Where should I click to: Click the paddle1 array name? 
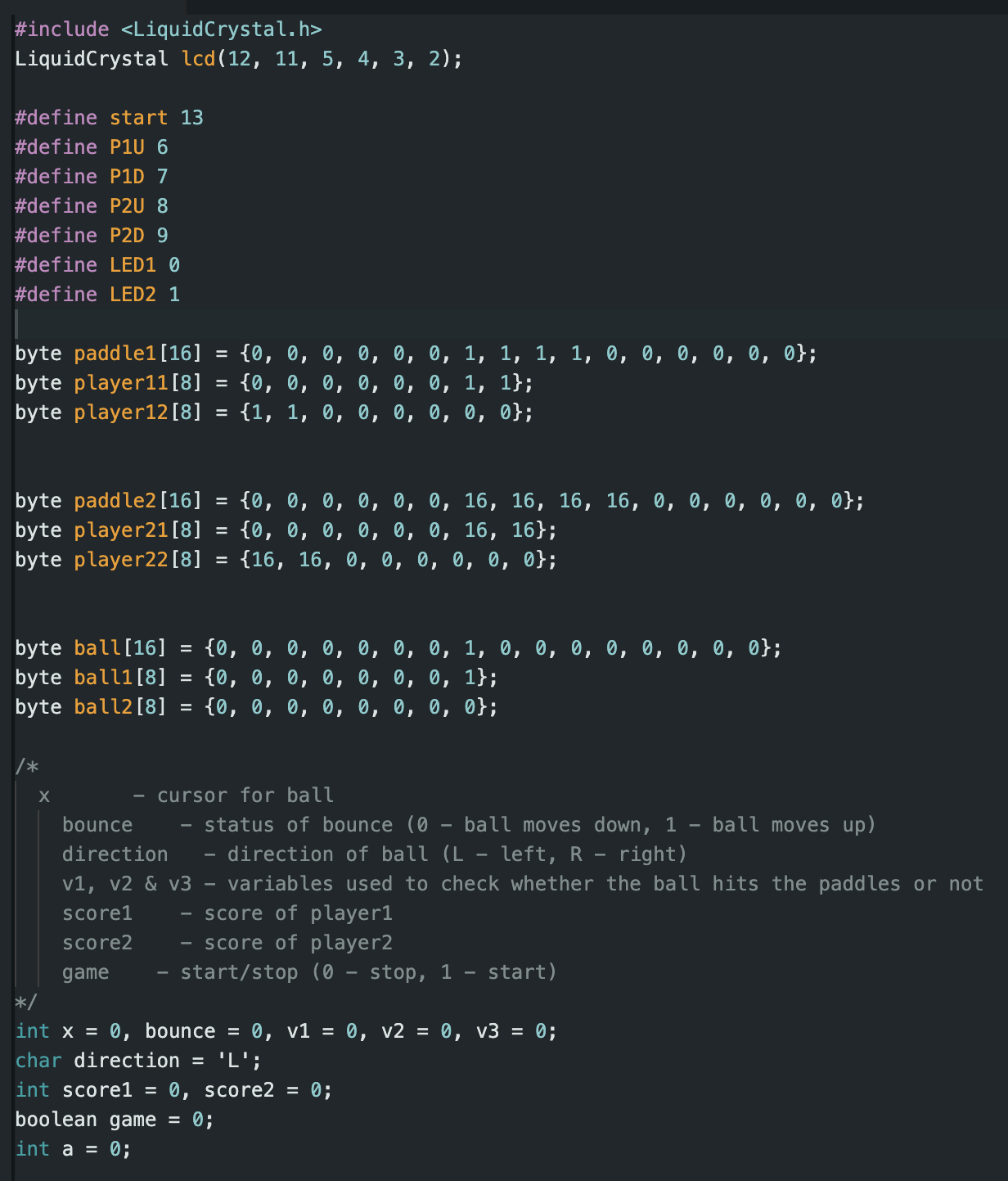[115, 354]
